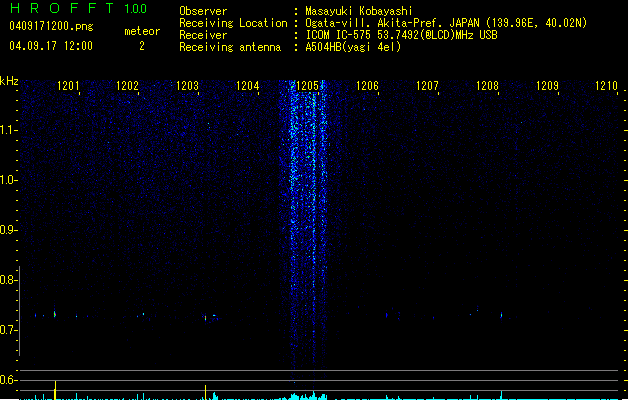Click the 1209 time axis marker
Image resolution: width=629 pixels, height=400 pixels.
pyautogui.click(x=547, y=86)
